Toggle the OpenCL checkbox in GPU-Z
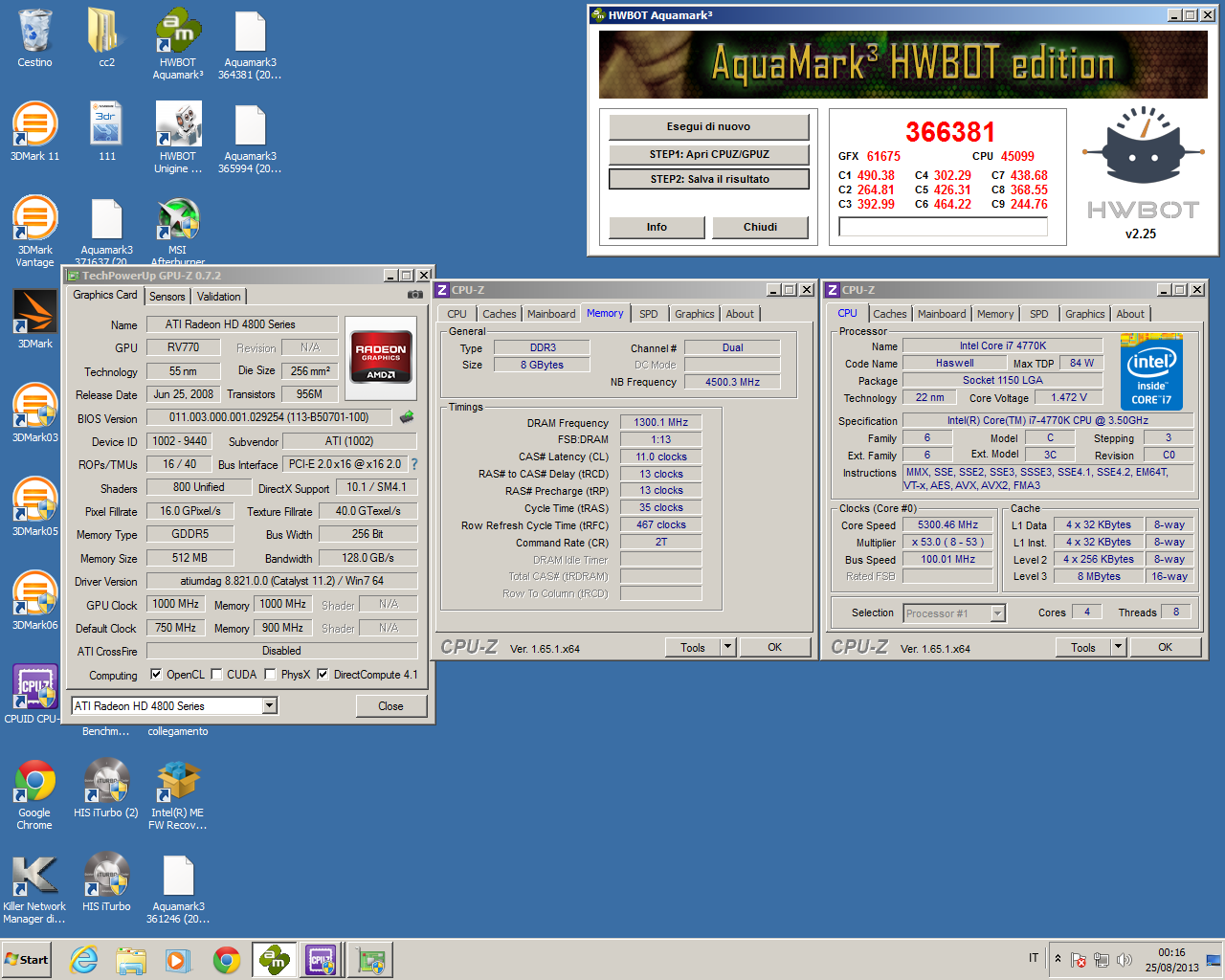The width and height of the screenshot is (1225, 980). click(x=156, y=675)
